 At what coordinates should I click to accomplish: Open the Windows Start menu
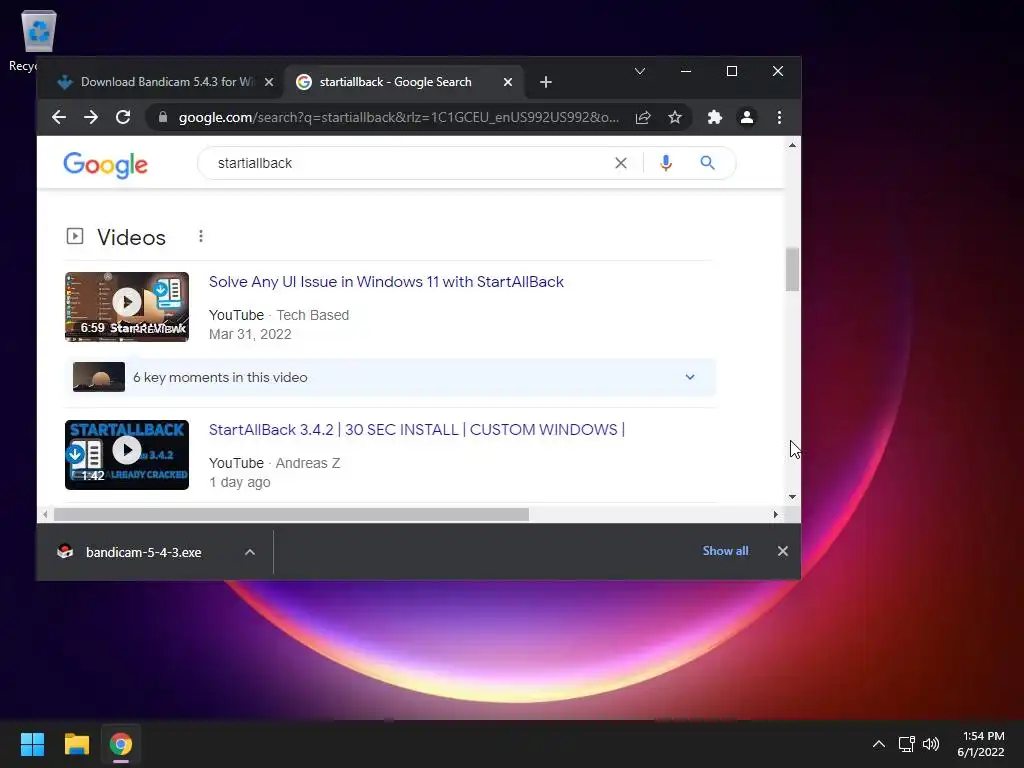pos(32,744)
